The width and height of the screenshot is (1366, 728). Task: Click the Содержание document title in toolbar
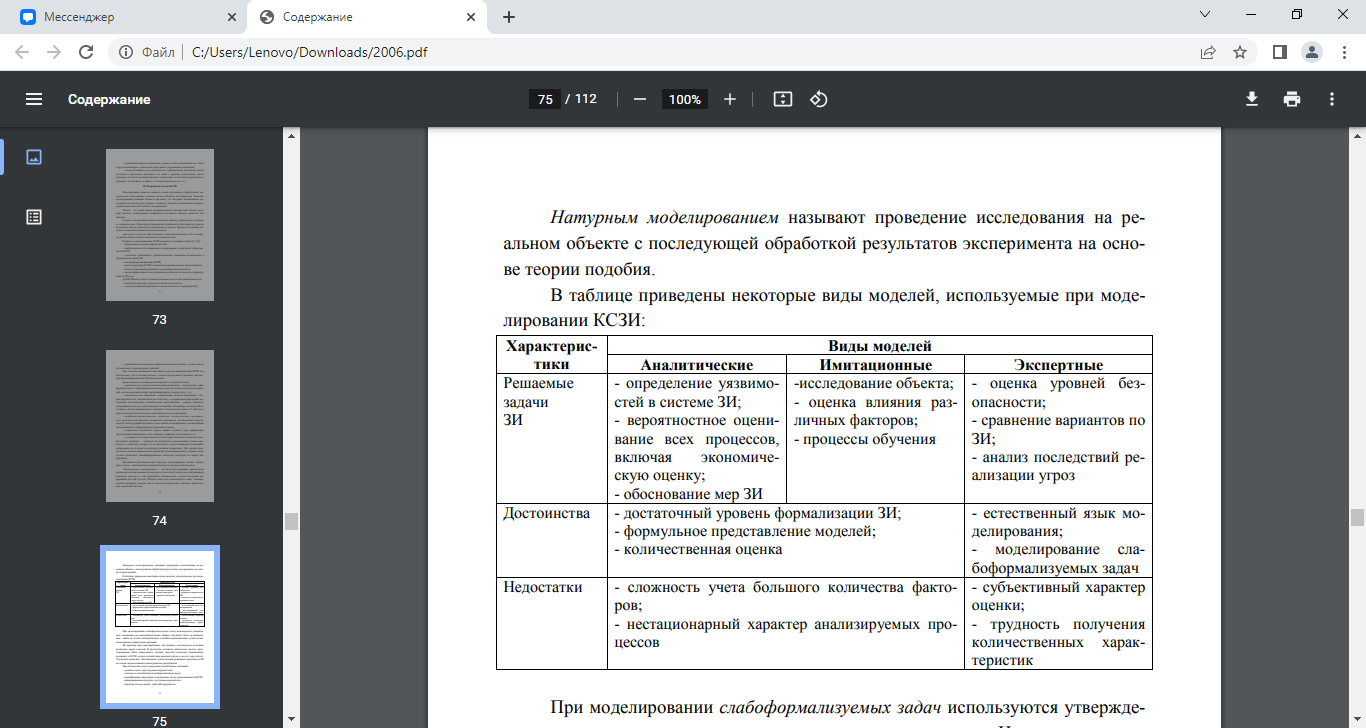click(109, 99)
